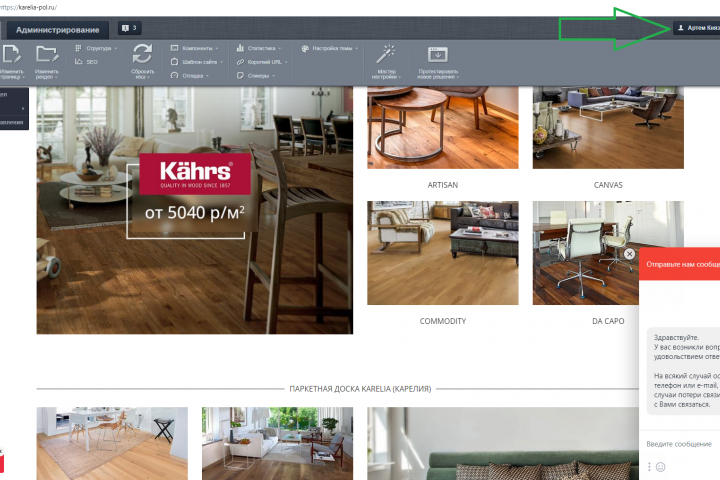The width and height of the screenshot is (720, 480).
Task: Click the Kährs parquet banner image
Action: coord(195,210)
